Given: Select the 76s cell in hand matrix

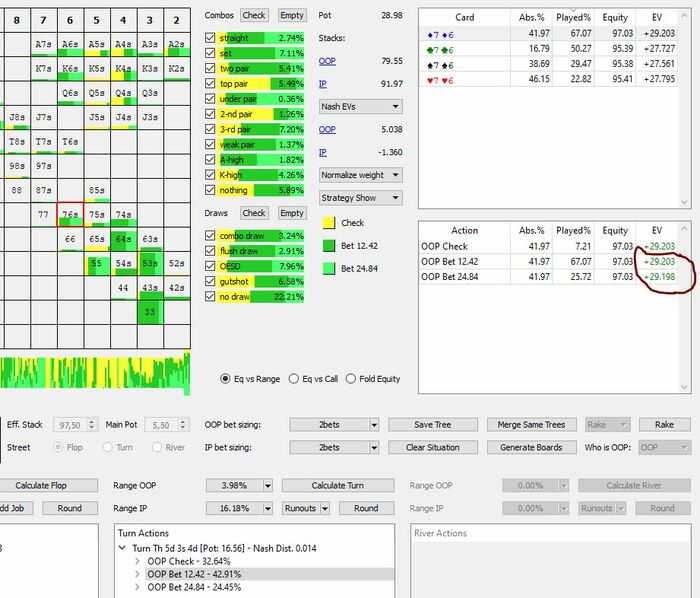Looking at the screenshot, I should tap(70, 215).
